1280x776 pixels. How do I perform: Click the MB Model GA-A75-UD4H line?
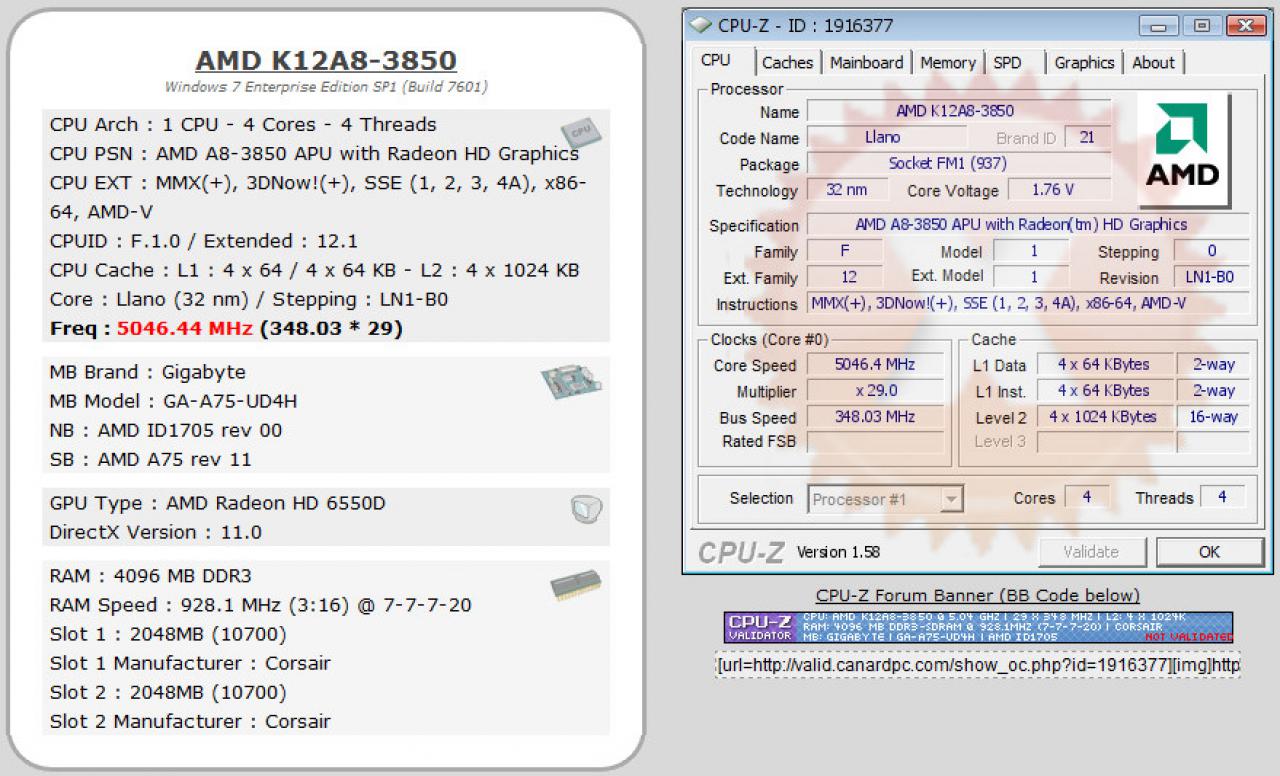point(173,401)
